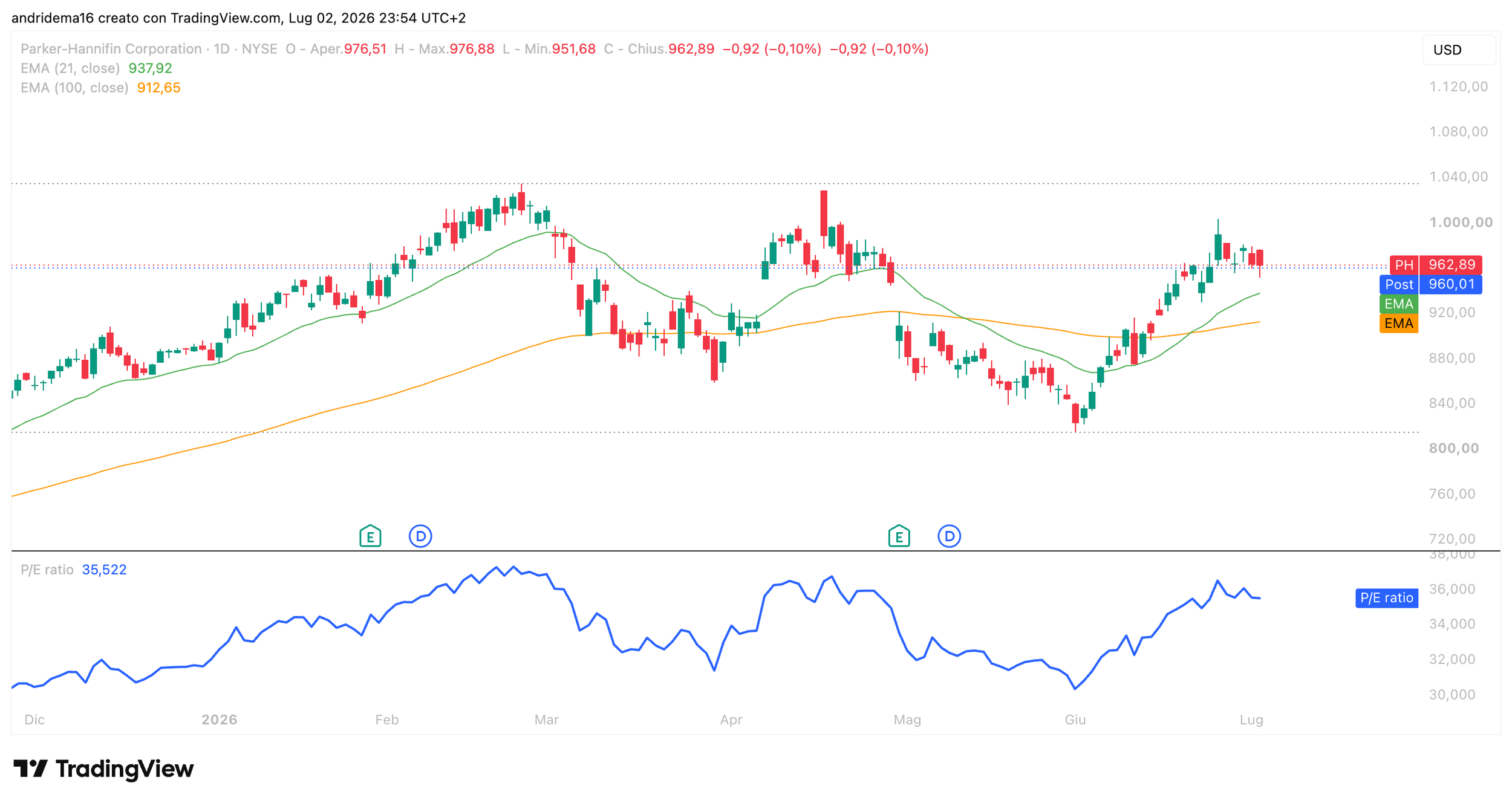Open the earnings E marker near Mag
This screenshot has height=803, width=1512.
(899, 536)
